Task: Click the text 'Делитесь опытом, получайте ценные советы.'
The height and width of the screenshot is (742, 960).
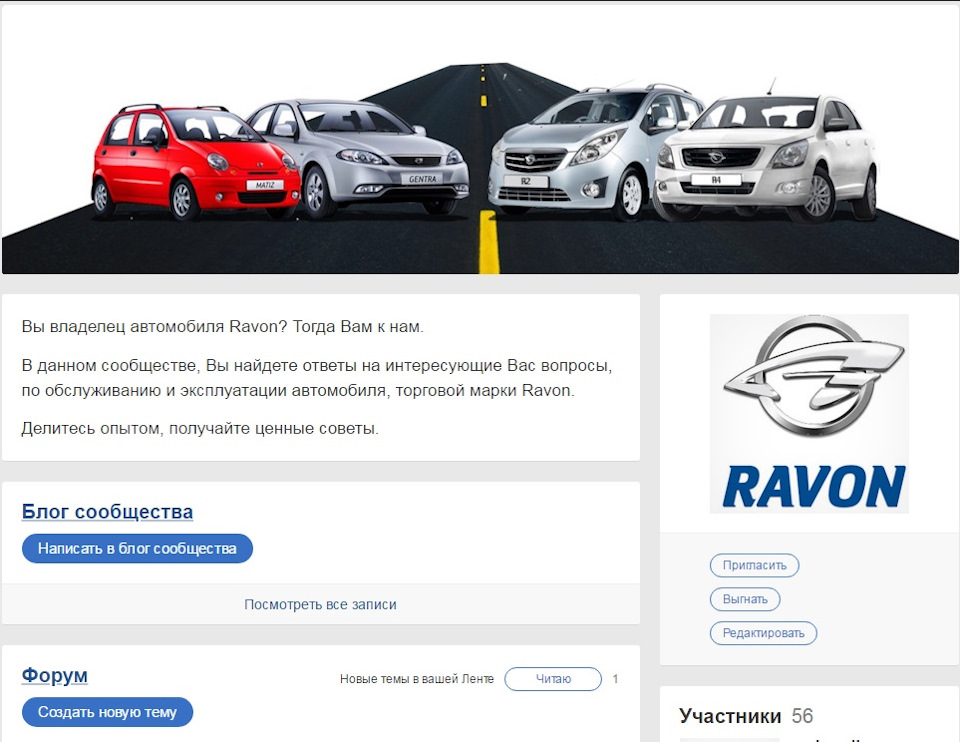Action: [x=200, y=429]
